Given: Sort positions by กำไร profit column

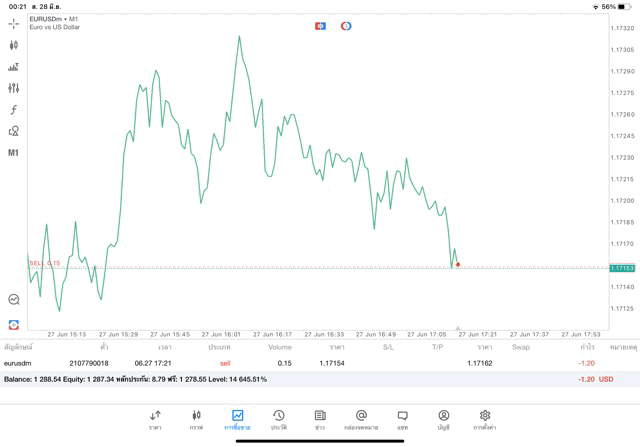Looking at the screenshot, I should [588, 347].
